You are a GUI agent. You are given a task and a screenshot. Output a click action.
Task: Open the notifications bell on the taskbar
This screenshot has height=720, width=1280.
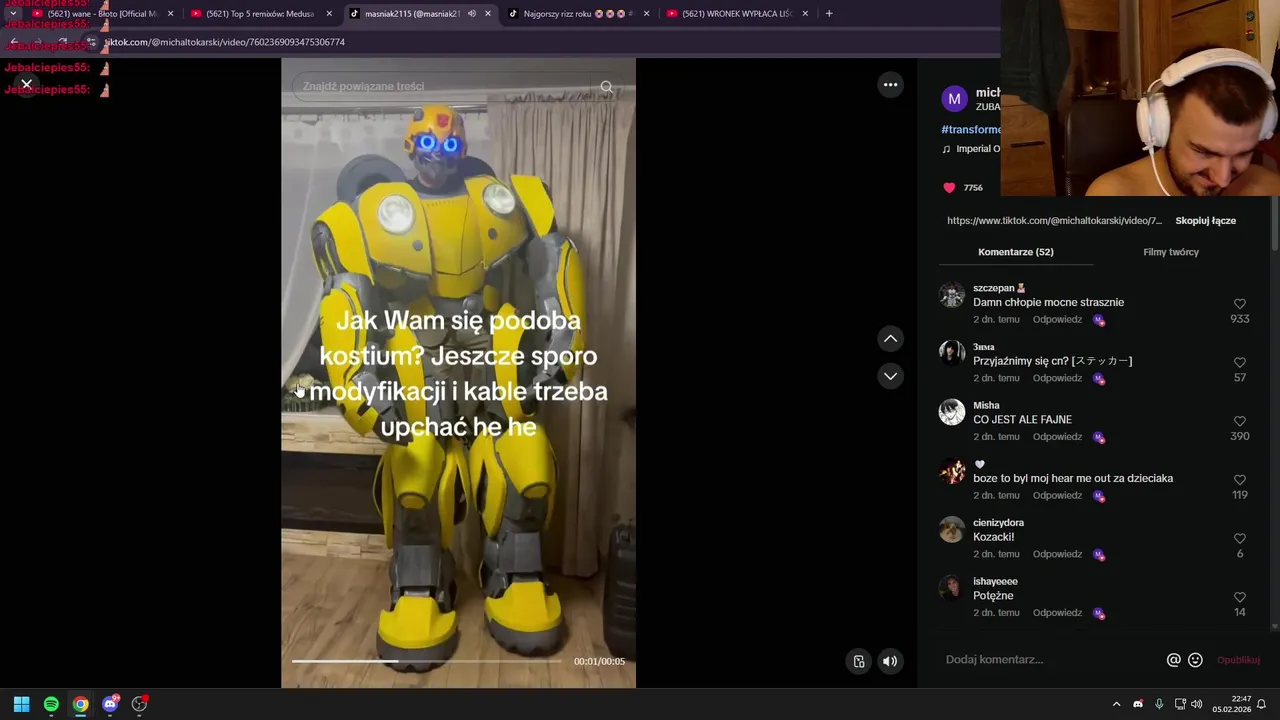point(1261,704)
